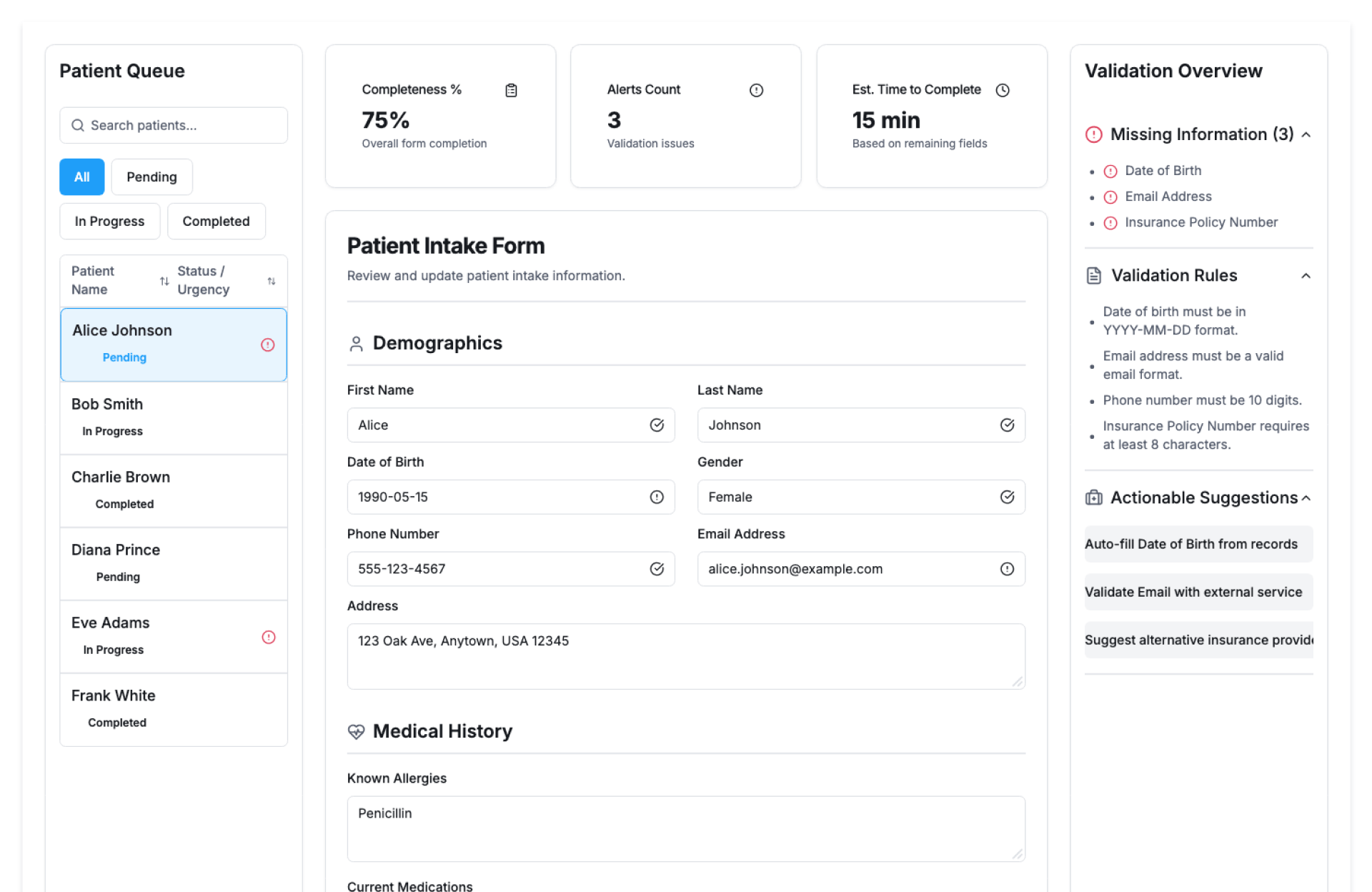Sort by Patient Name column arrows
The width and height of the screenshot is (1372, 892).
pyautogui.click(x=164, y=281)
